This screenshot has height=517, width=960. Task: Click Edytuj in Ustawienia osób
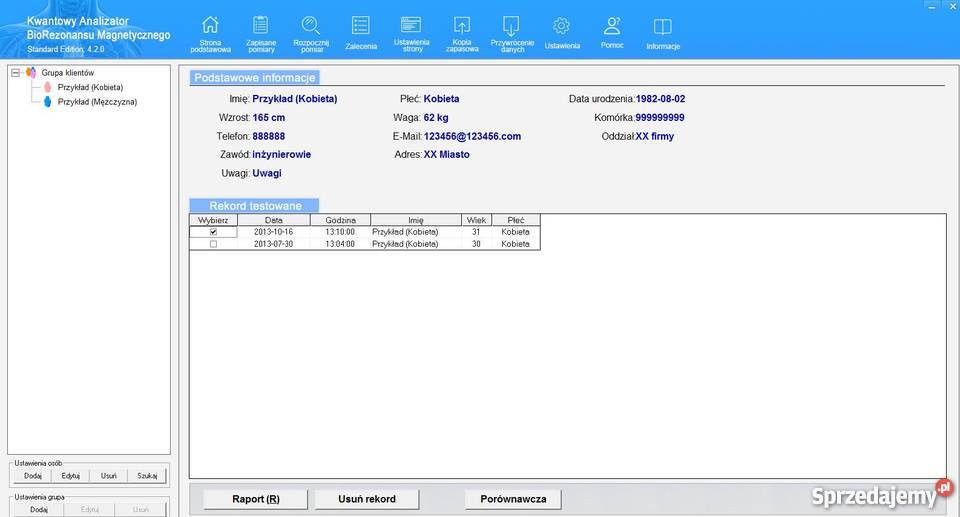point(71,476)
